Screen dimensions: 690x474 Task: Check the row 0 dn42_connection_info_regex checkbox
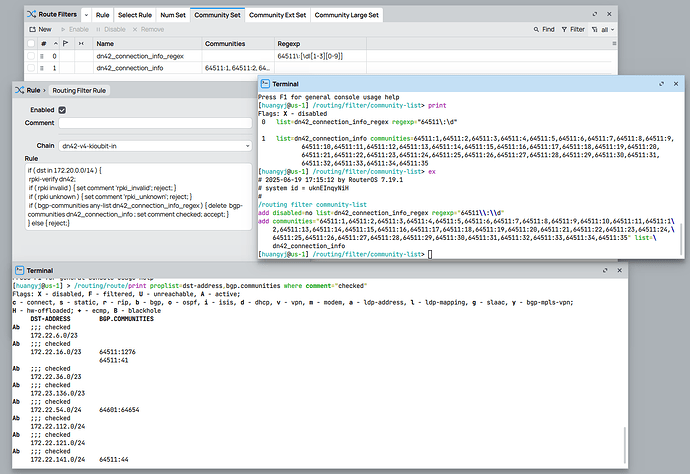(x=31, y=56)
